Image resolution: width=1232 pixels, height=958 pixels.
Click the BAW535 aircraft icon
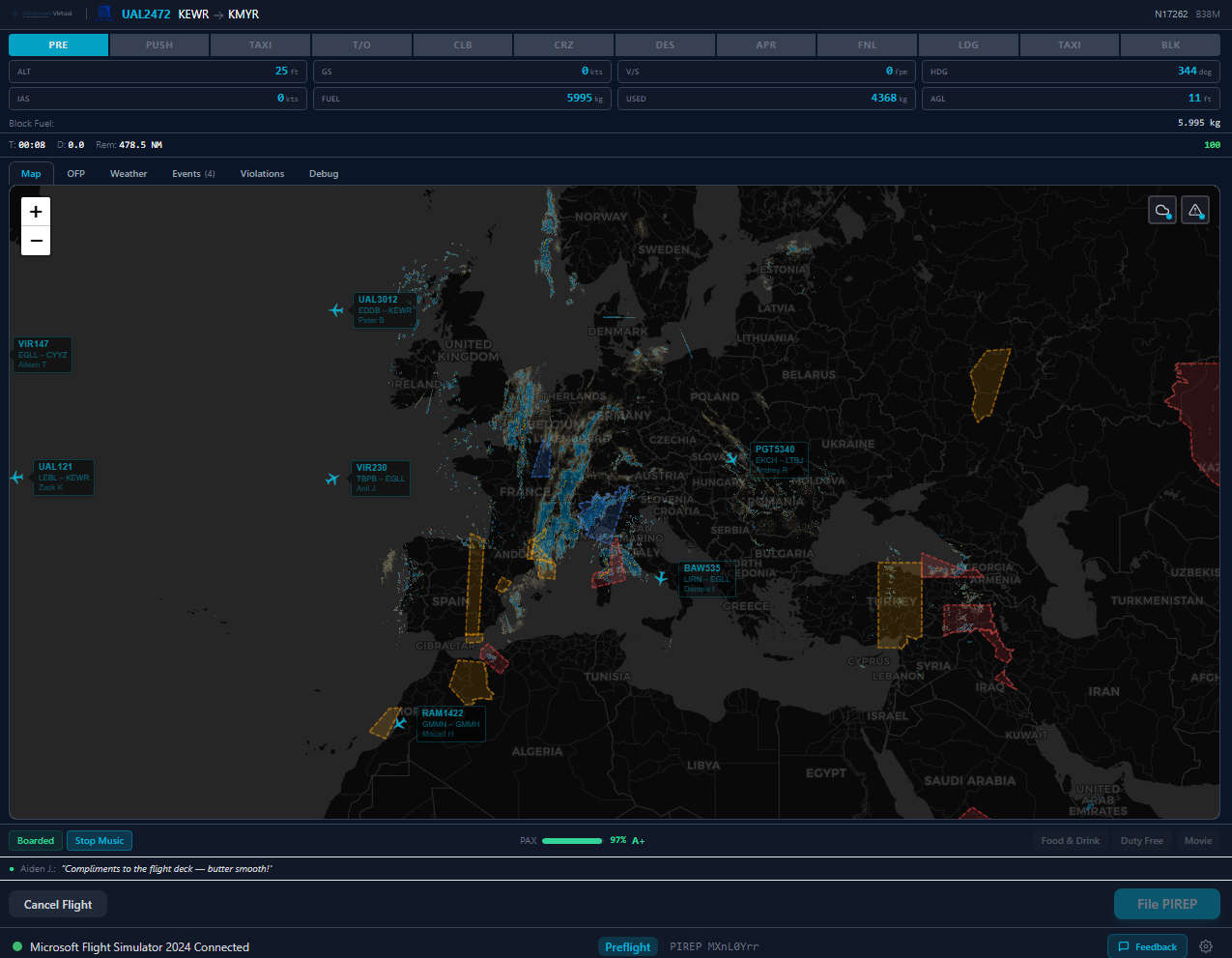point(661,578)
